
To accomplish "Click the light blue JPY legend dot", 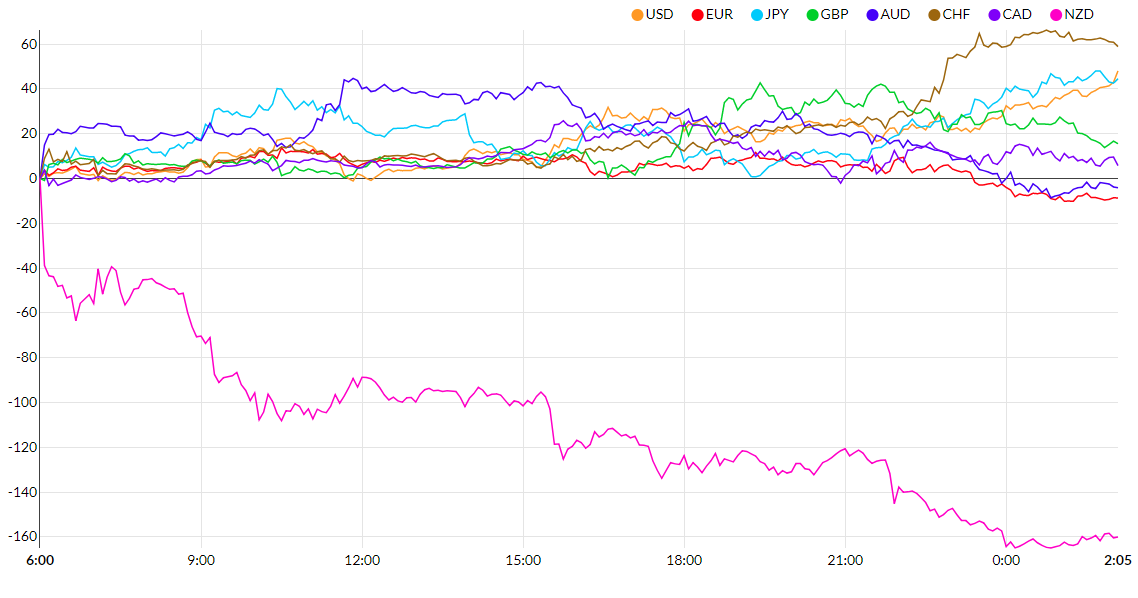I will tap(755, 15).
